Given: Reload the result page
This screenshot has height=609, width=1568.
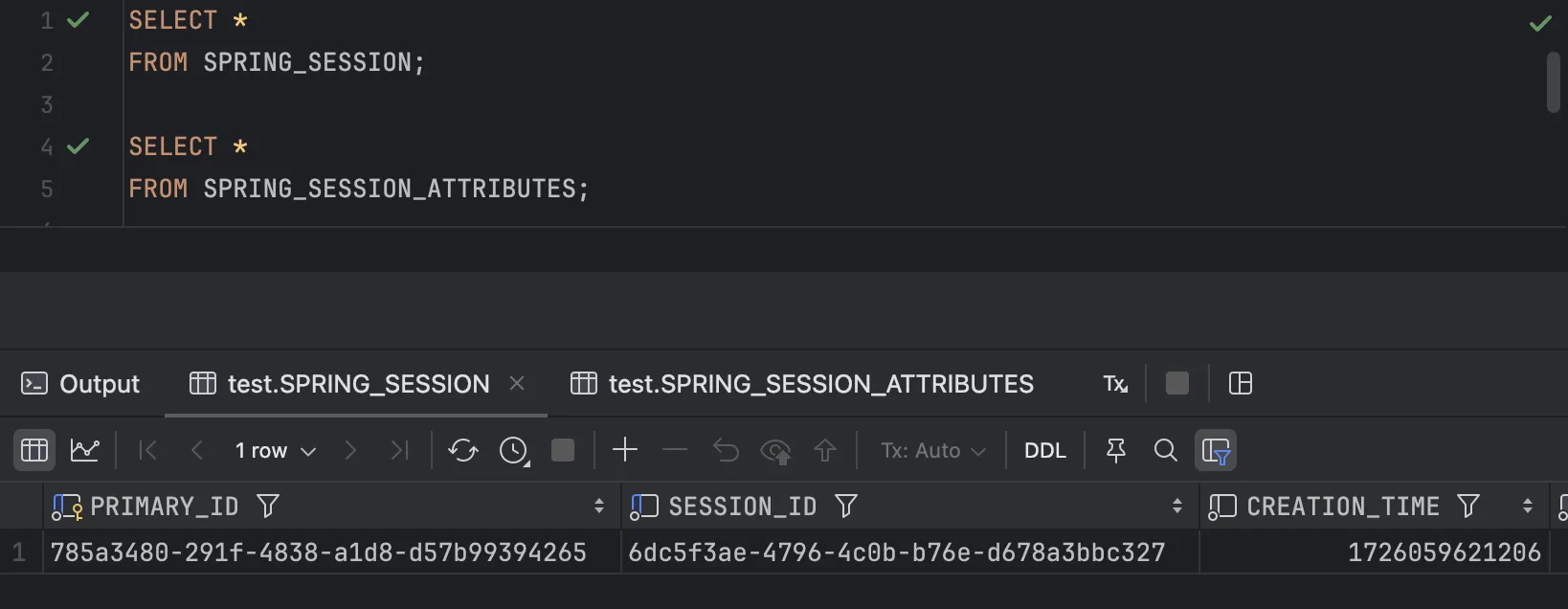Looking at the screenshot, I should point(463,450).
